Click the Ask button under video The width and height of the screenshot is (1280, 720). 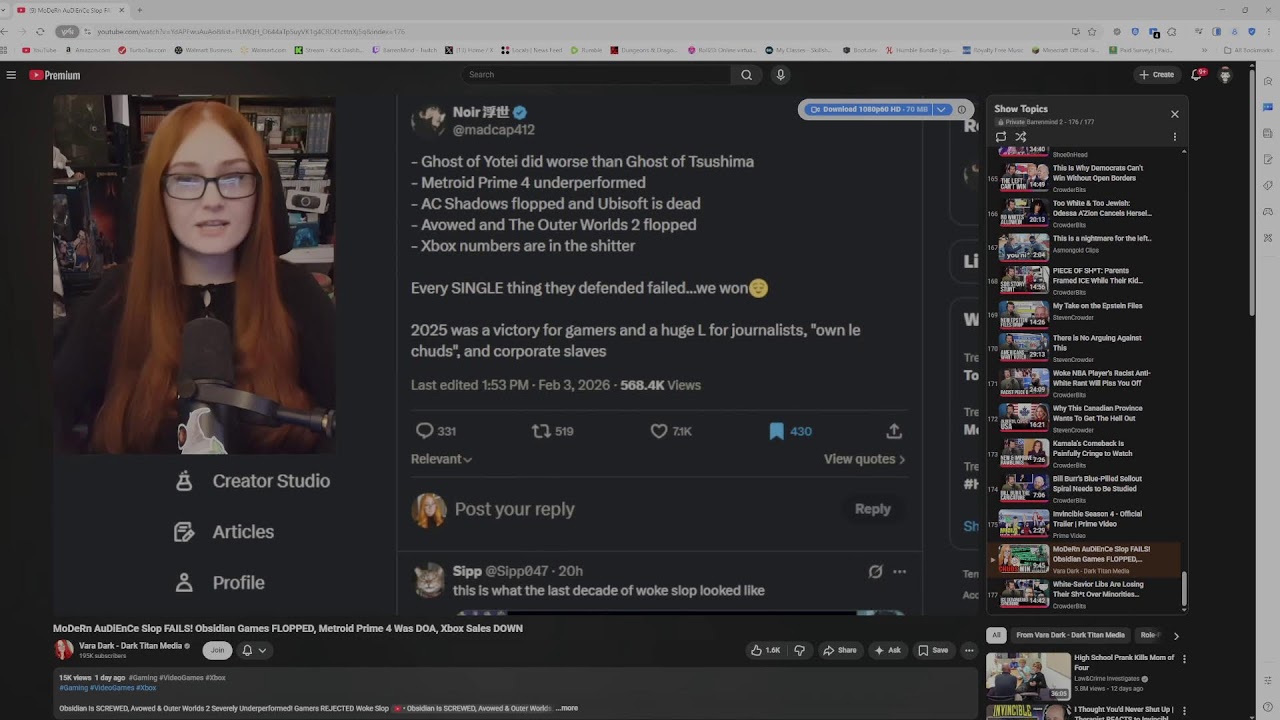(x=888, y=650)
